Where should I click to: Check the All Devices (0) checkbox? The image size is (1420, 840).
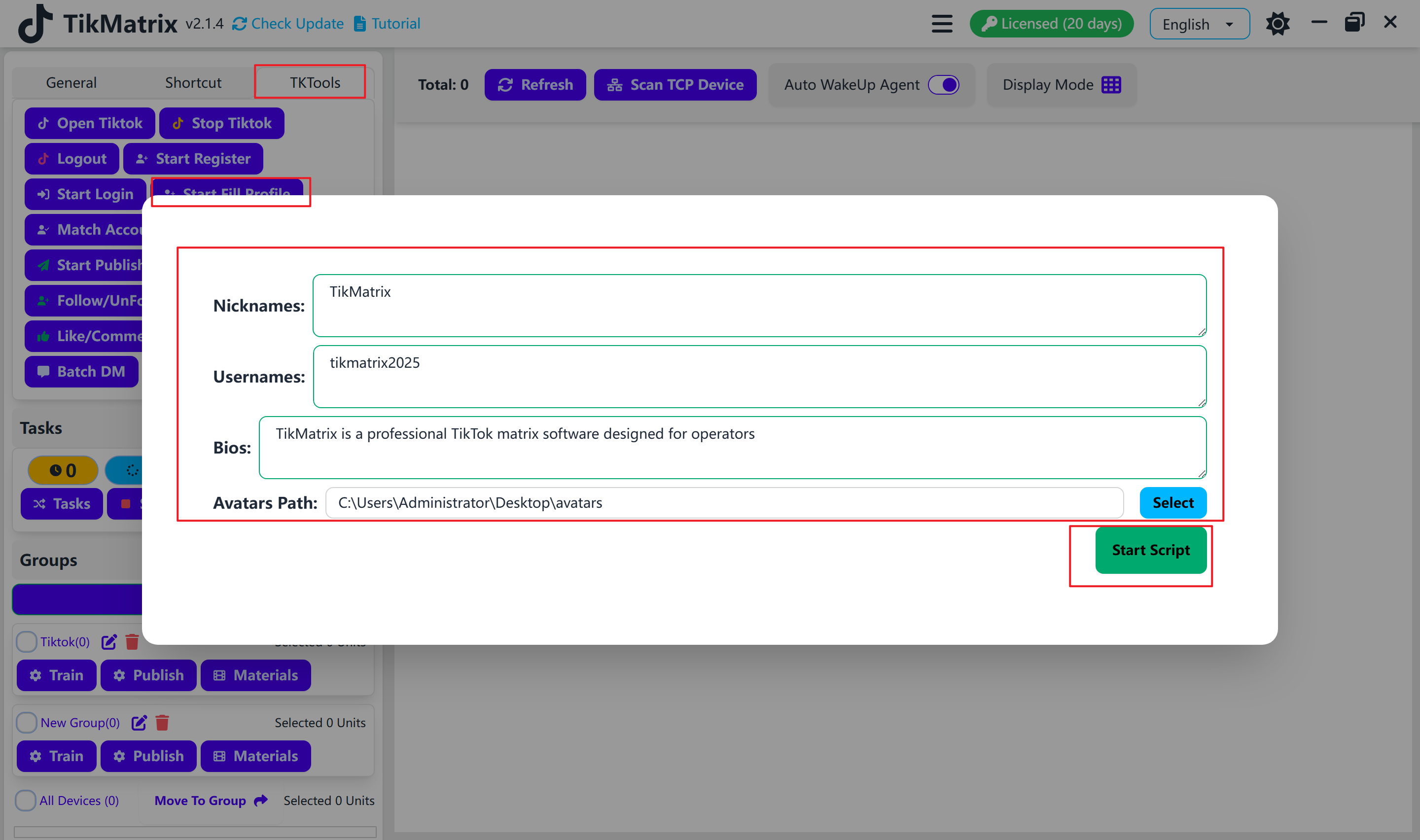[x=26, y=801]
